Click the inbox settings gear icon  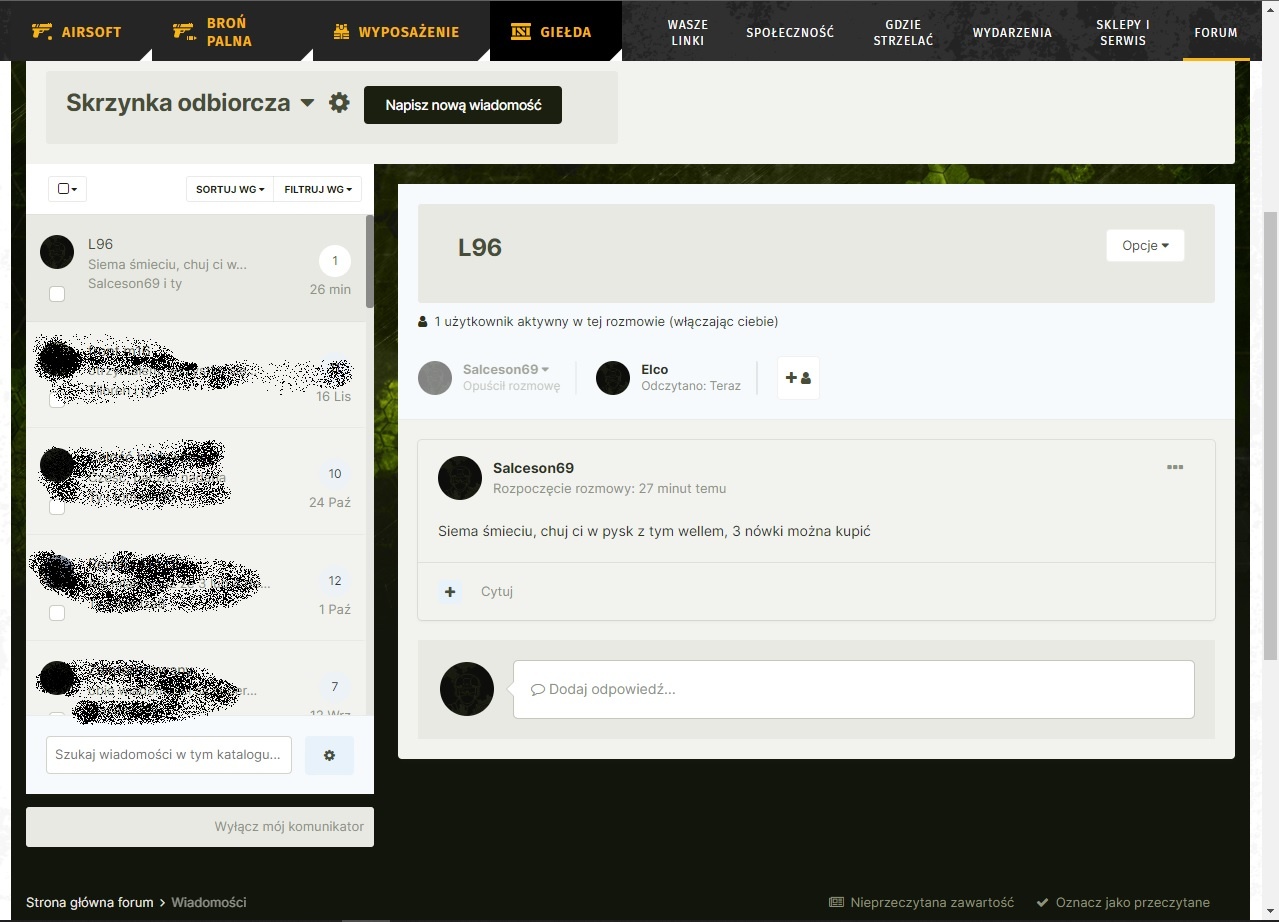(x=340, y=103)
